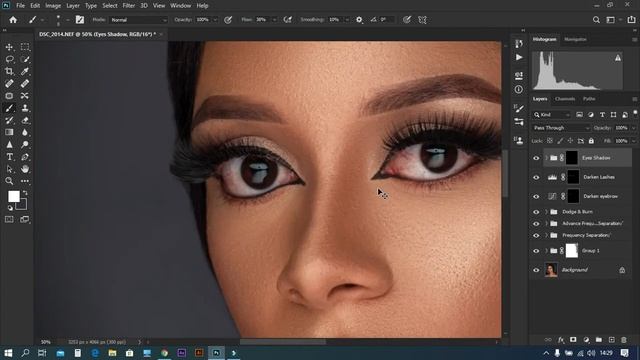Select the Eraser tool
This screenshot has height=360, width=640.
(25, 120)
